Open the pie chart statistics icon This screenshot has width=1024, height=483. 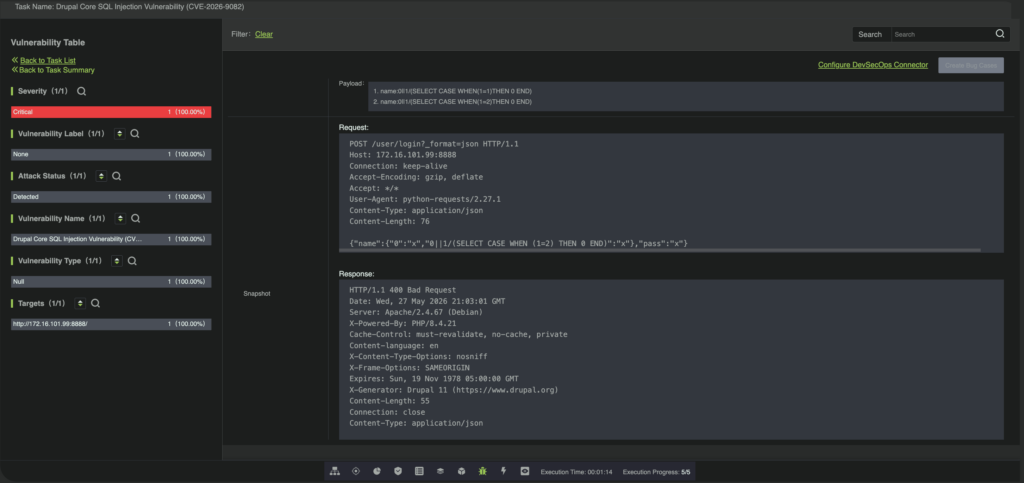(377, 471)
